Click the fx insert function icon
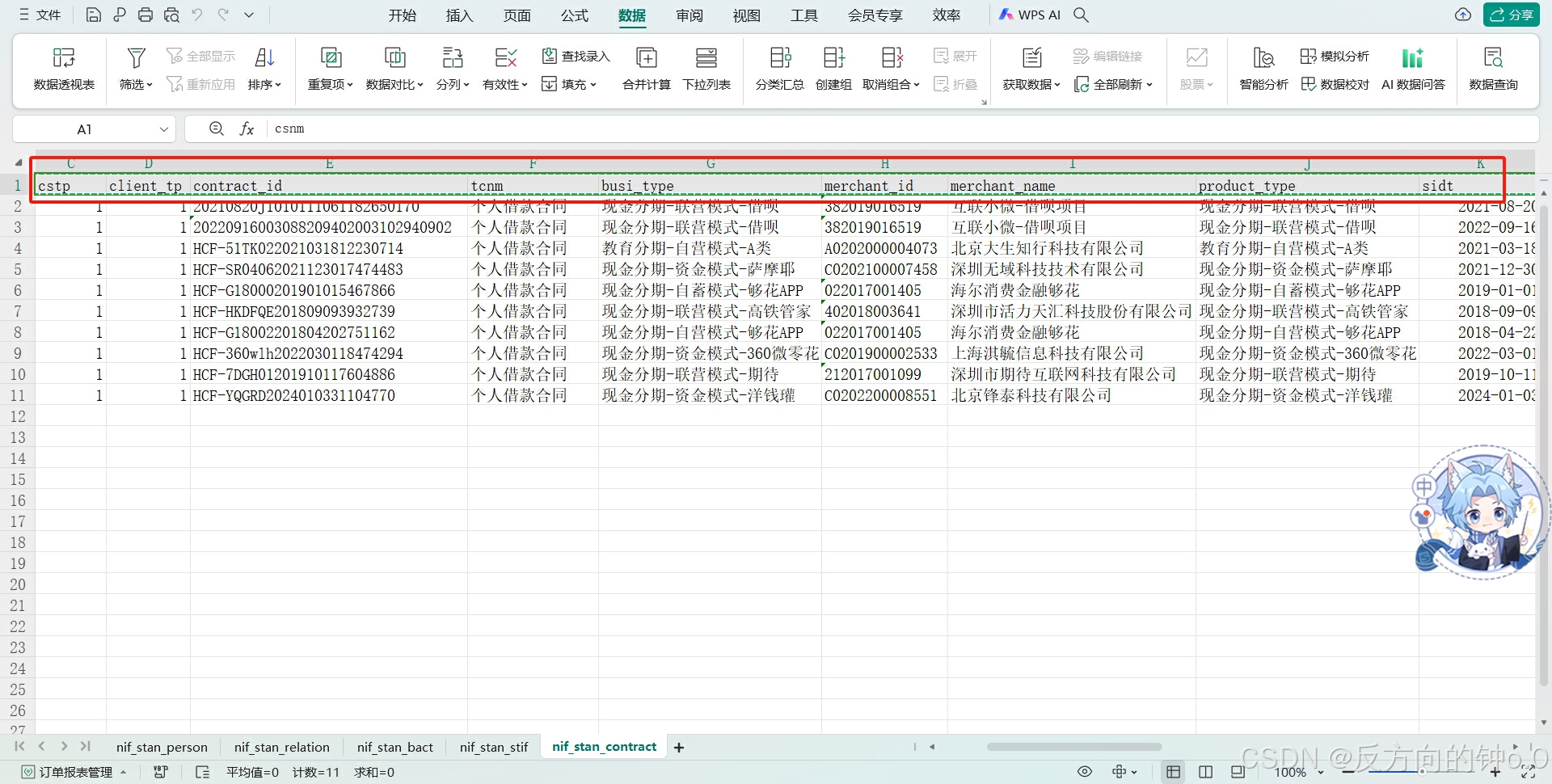 (247, 129)
